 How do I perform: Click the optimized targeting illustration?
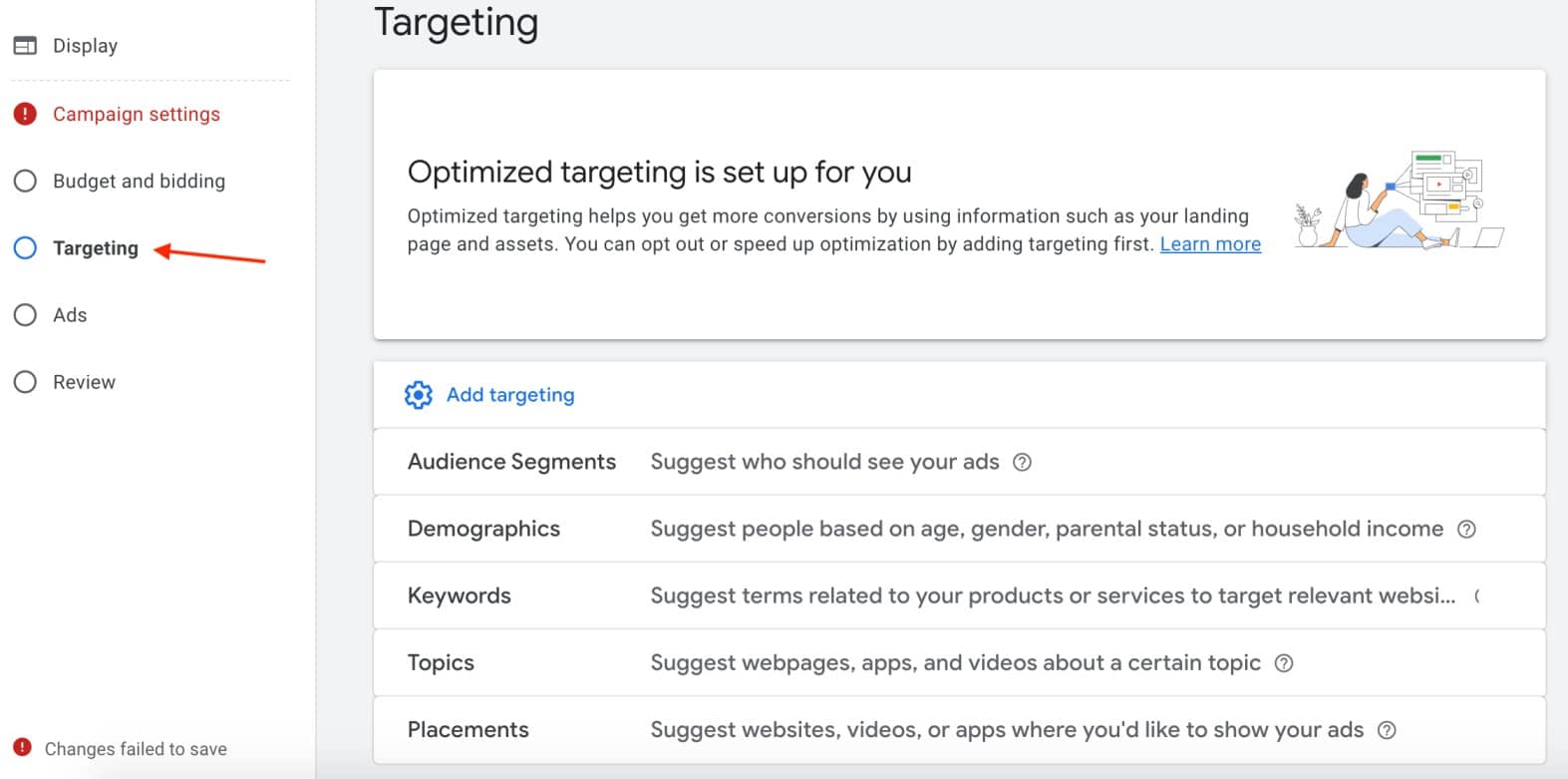[1399, 199]
